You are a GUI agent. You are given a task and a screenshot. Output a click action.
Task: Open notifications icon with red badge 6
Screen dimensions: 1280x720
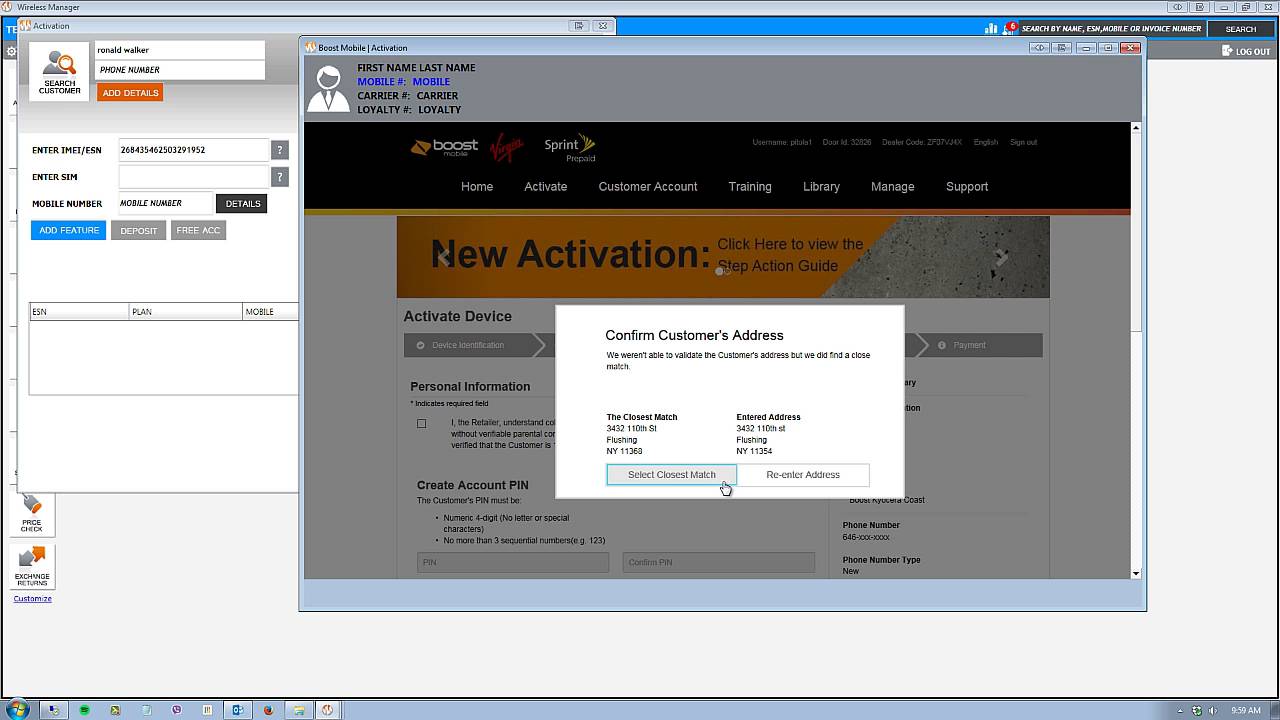1010,28
